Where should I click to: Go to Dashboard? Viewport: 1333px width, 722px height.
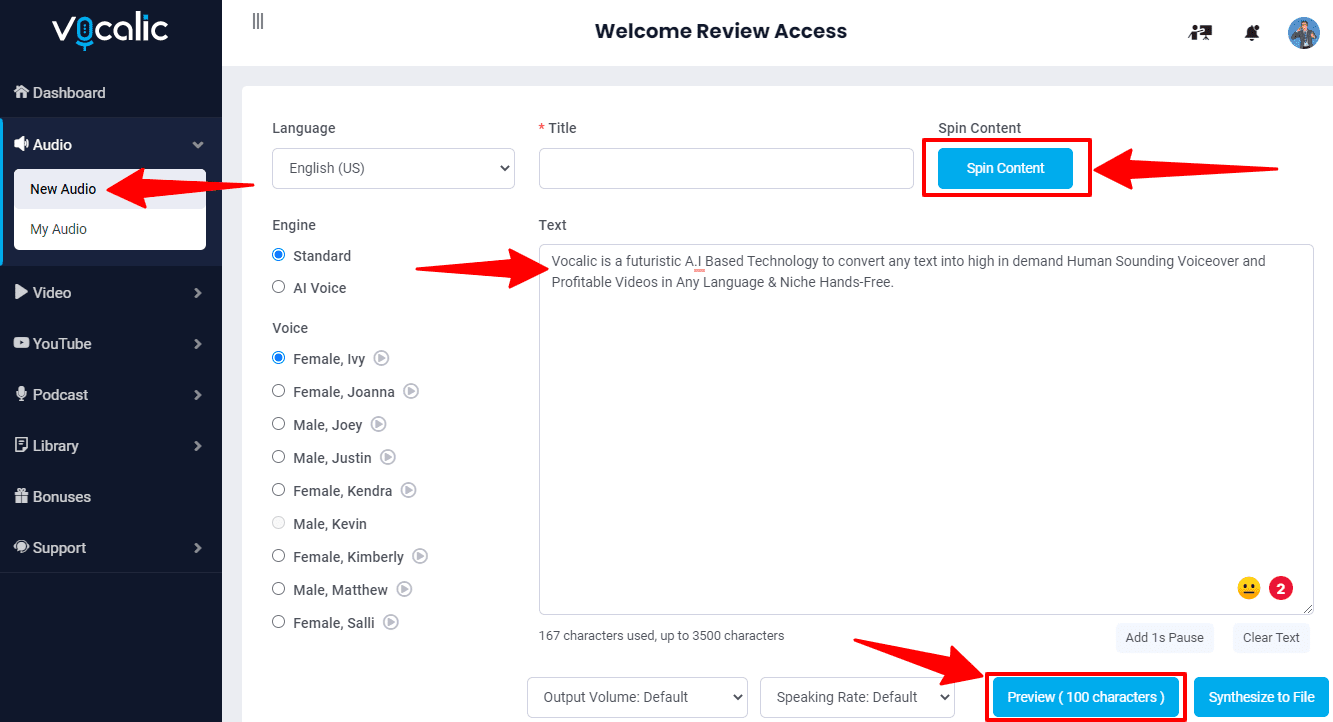click(110, 92)
